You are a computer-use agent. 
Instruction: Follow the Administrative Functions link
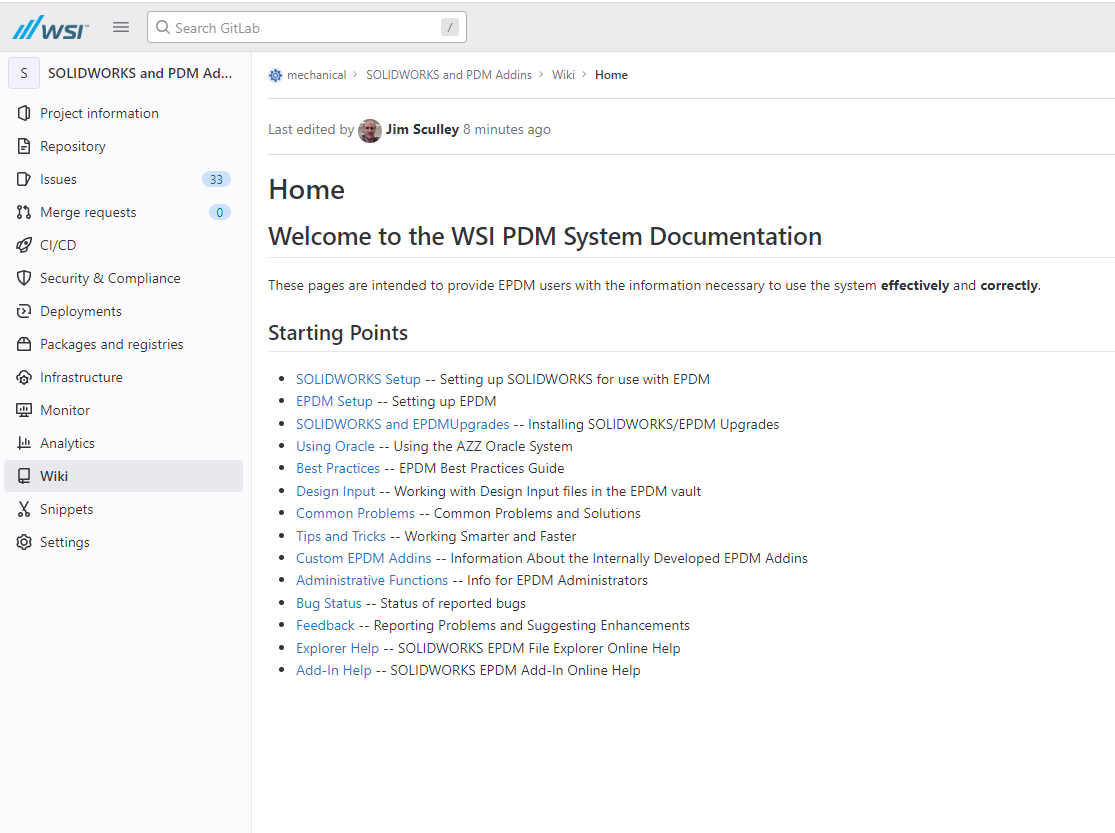(x=372, y=580)
